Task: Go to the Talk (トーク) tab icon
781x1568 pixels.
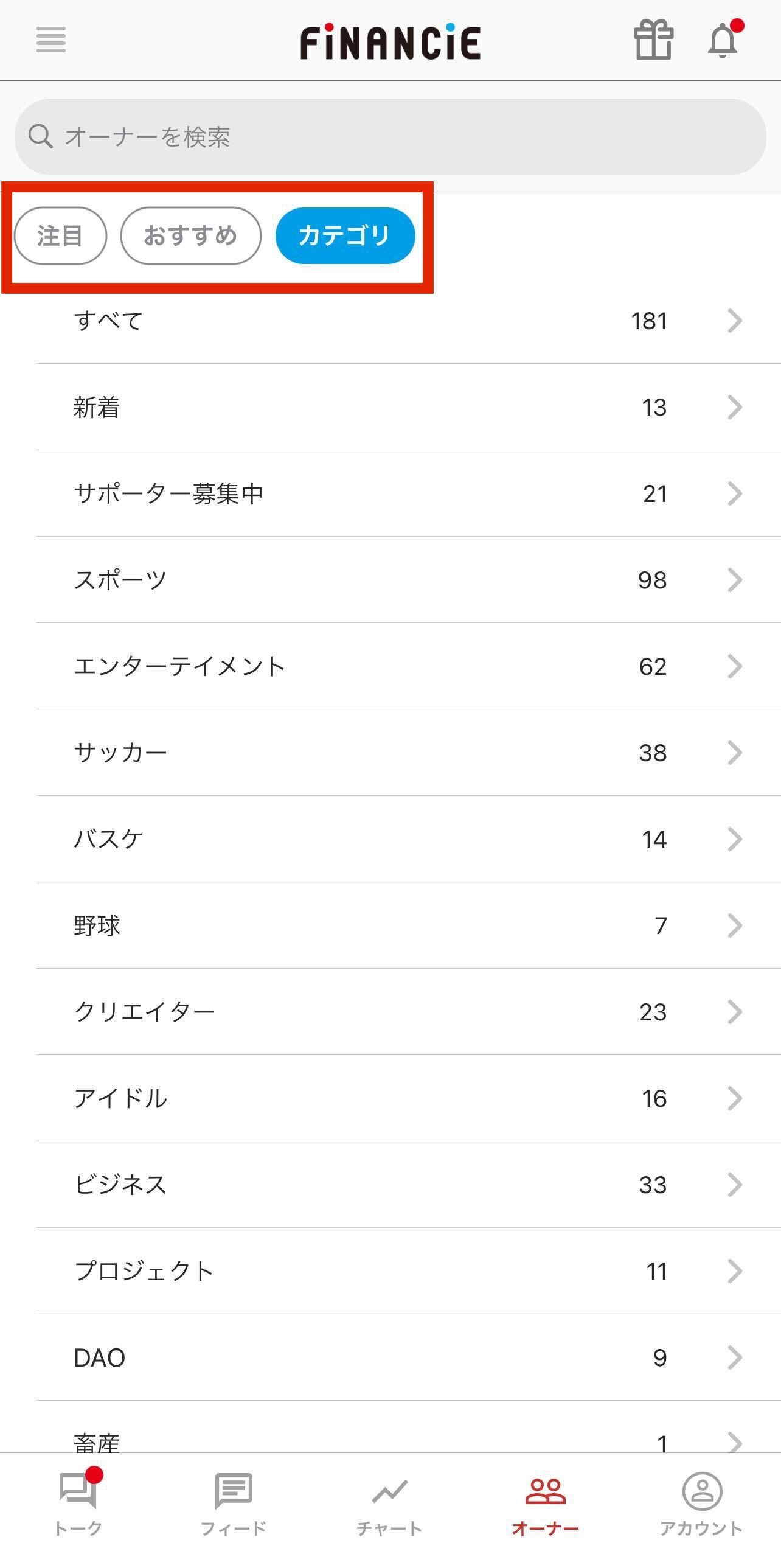Action: 78,1490
